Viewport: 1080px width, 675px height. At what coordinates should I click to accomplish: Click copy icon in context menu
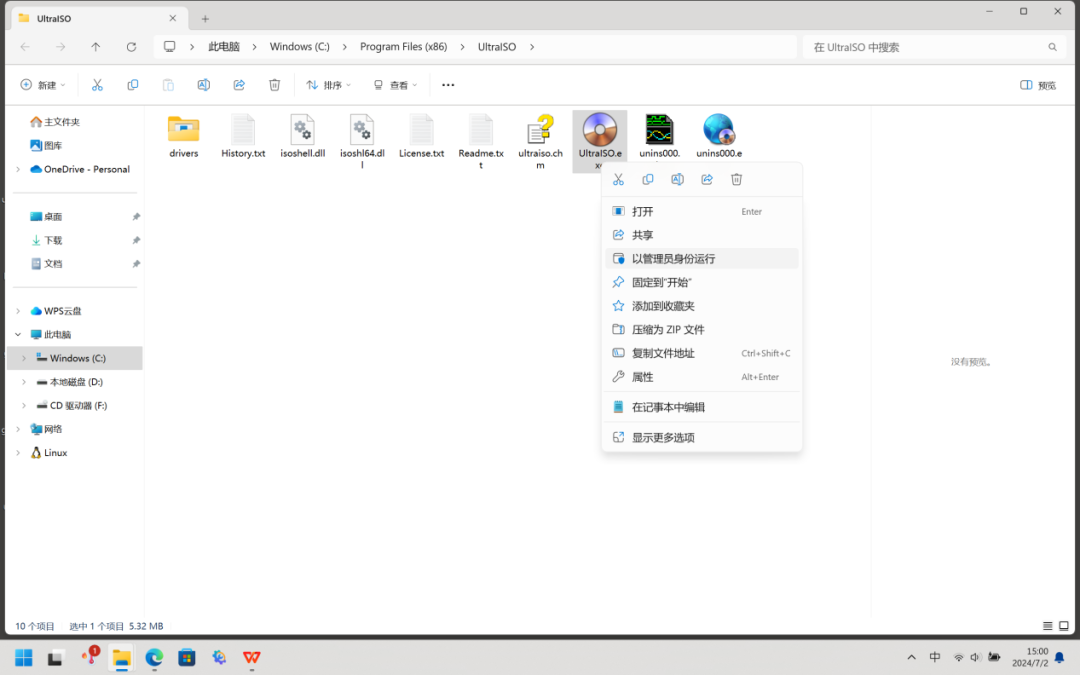(x=648, y=180)
